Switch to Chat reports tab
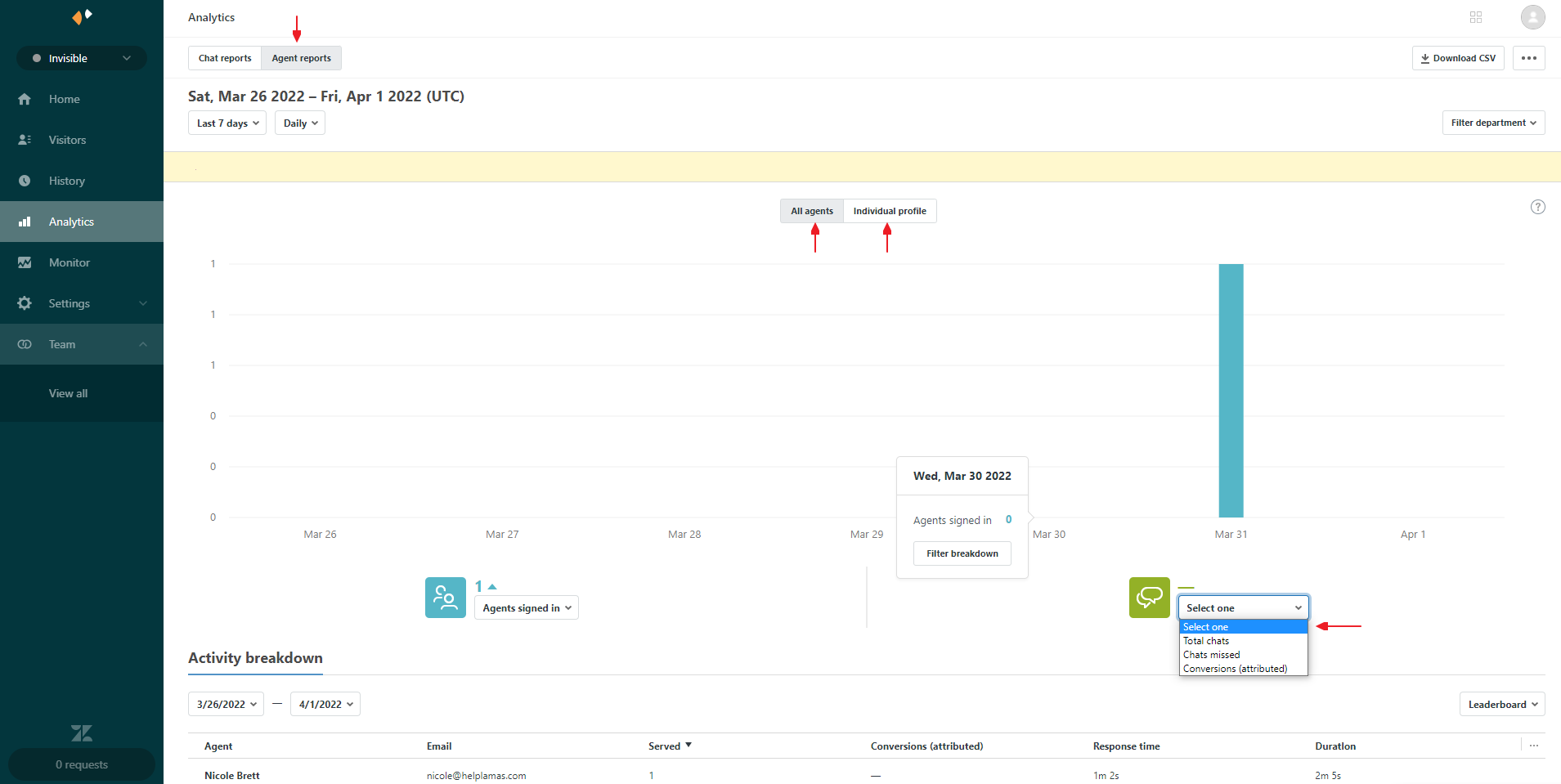Viewport: 1561px width, 784px height. (225, 58)
